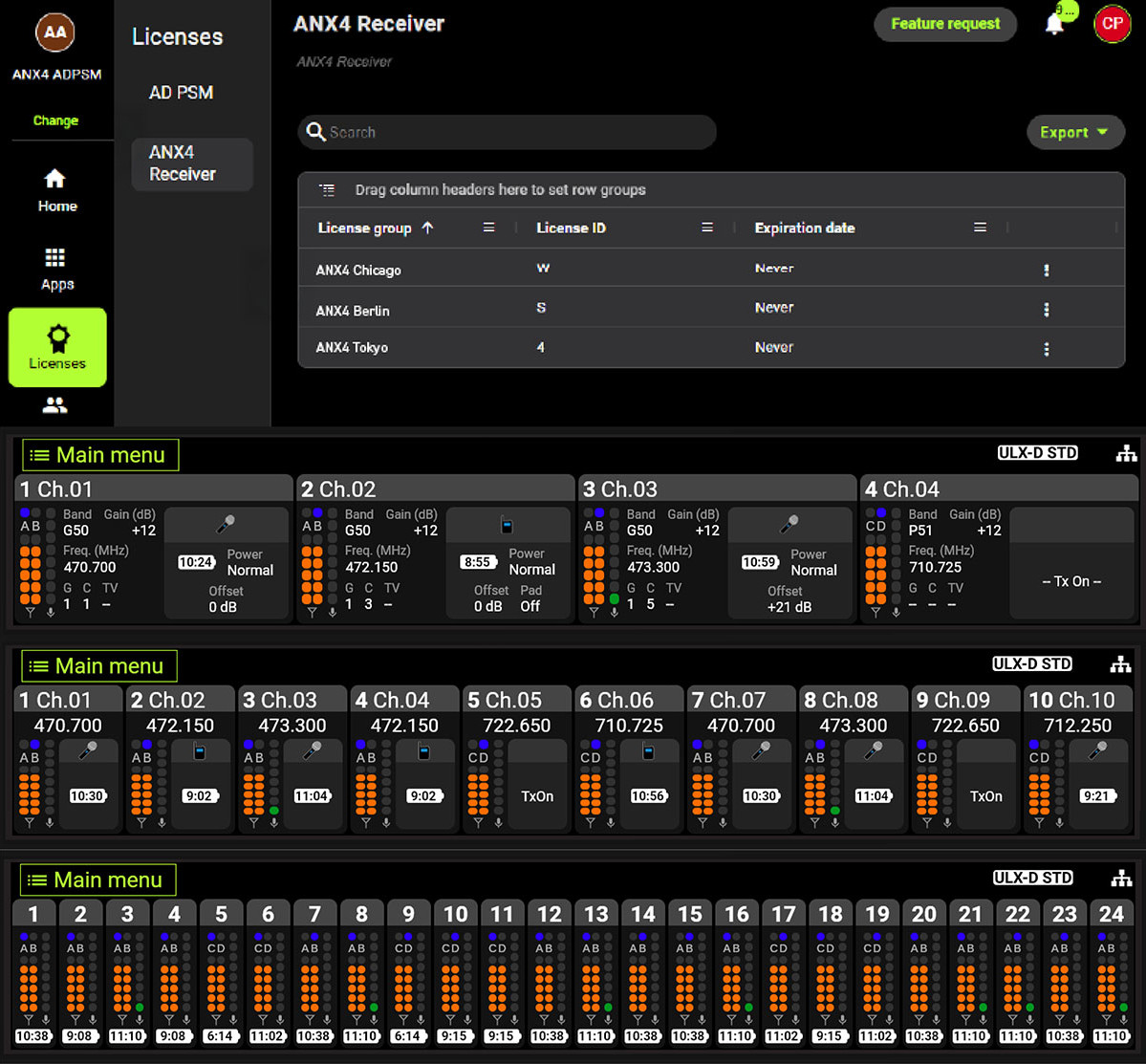Screen dimensions: 1146x1064
Task: Click Band G50 value in Ch.03
Action: pos(639,531)
